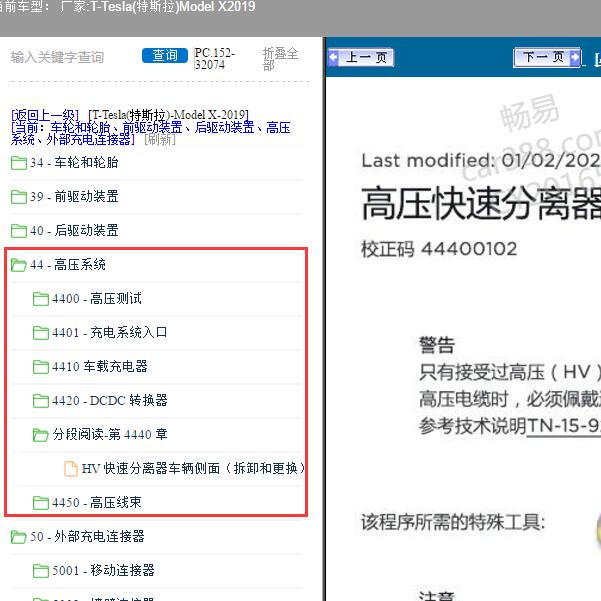Open folder icon for 39 前驱动装置
This screenshot has width=601, height=601.
(x=18, y=197)
